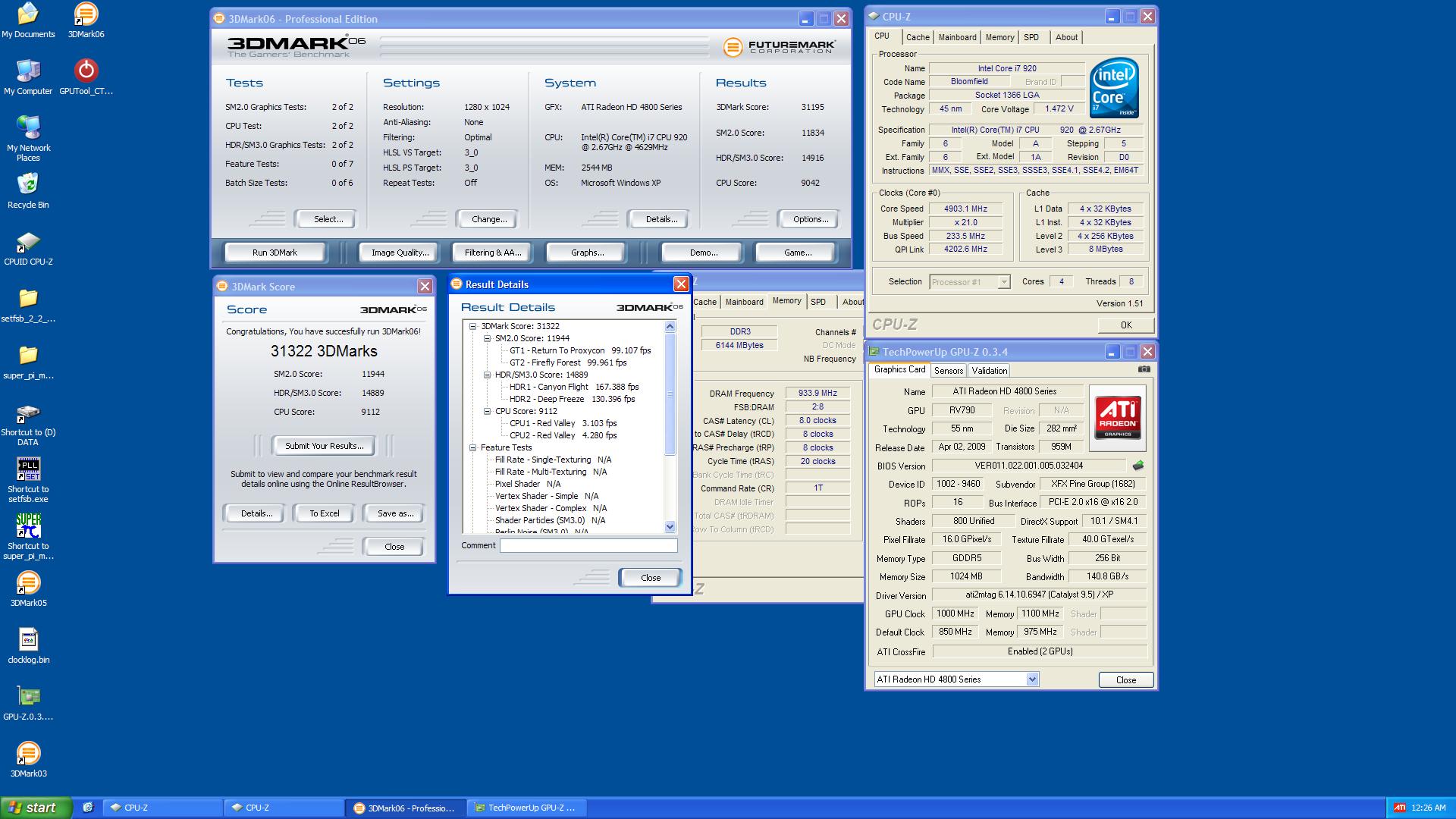Switch to Sensors tab in GPU-Z

coord(949,371)
